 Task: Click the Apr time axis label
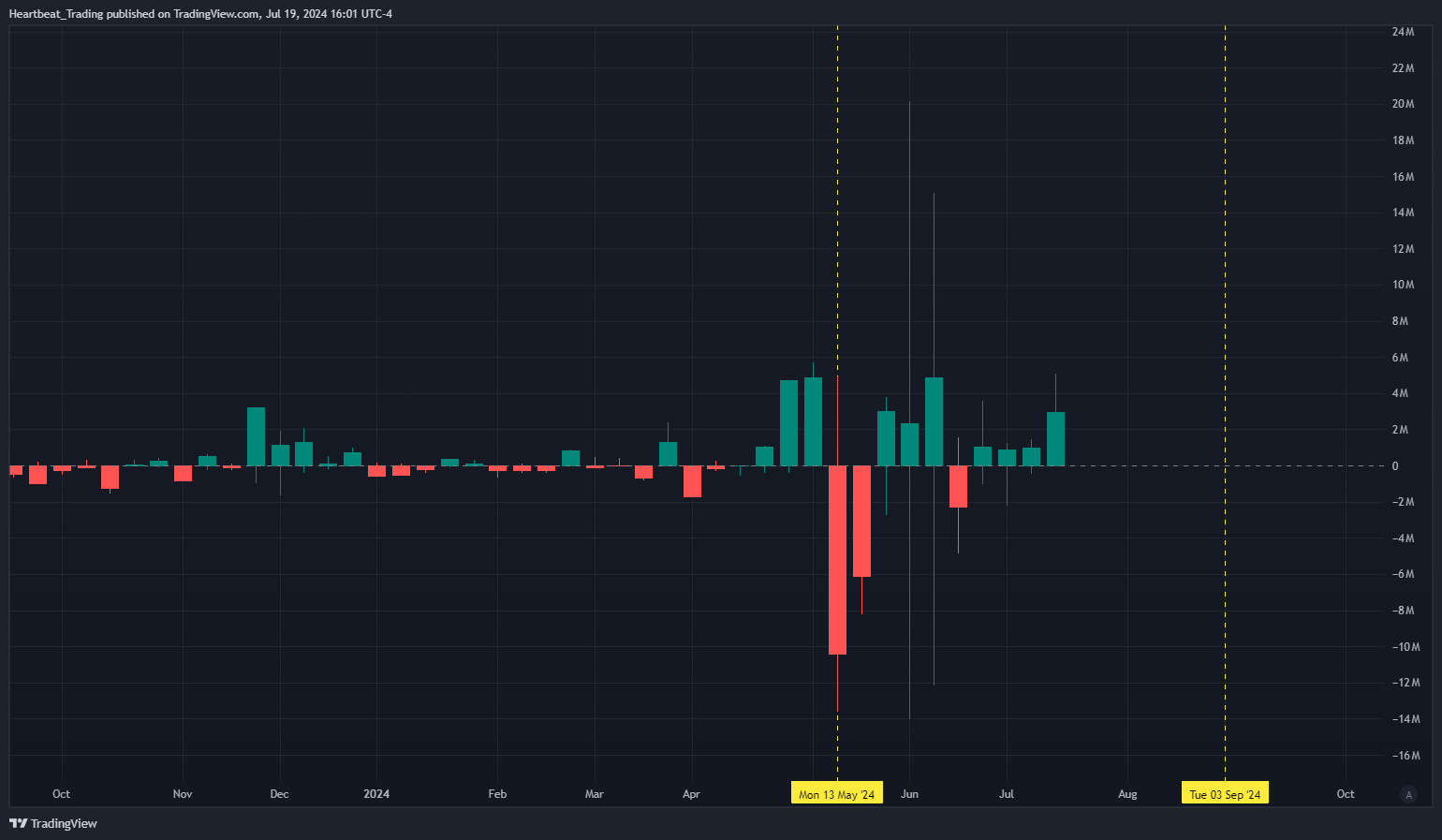tap(691, 794)
